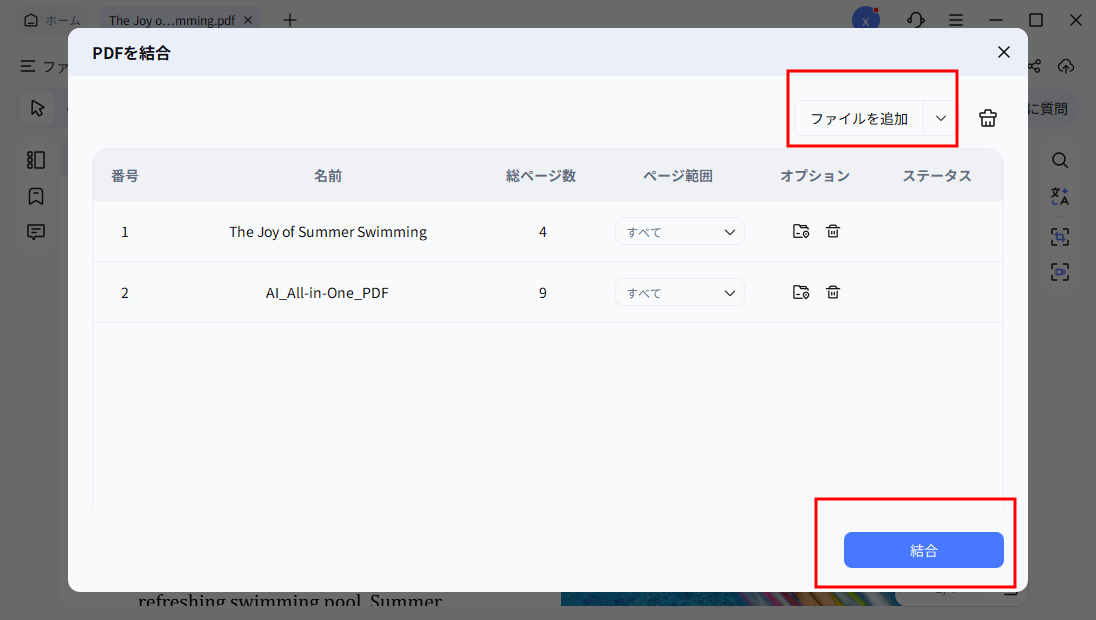The image size is (1096, 620).
Task: Open page range dropdown for AI_All-in-One_PDF
Action: point(679,293)
